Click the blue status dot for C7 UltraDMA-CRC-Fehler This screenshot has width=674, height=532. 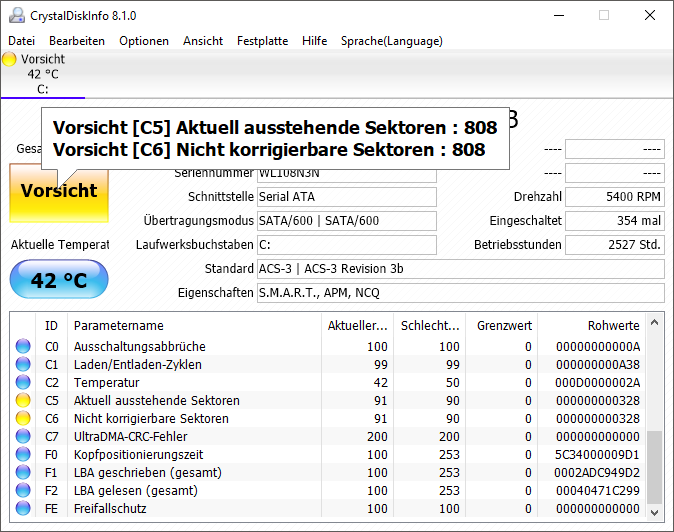click(x=23, y=437)
